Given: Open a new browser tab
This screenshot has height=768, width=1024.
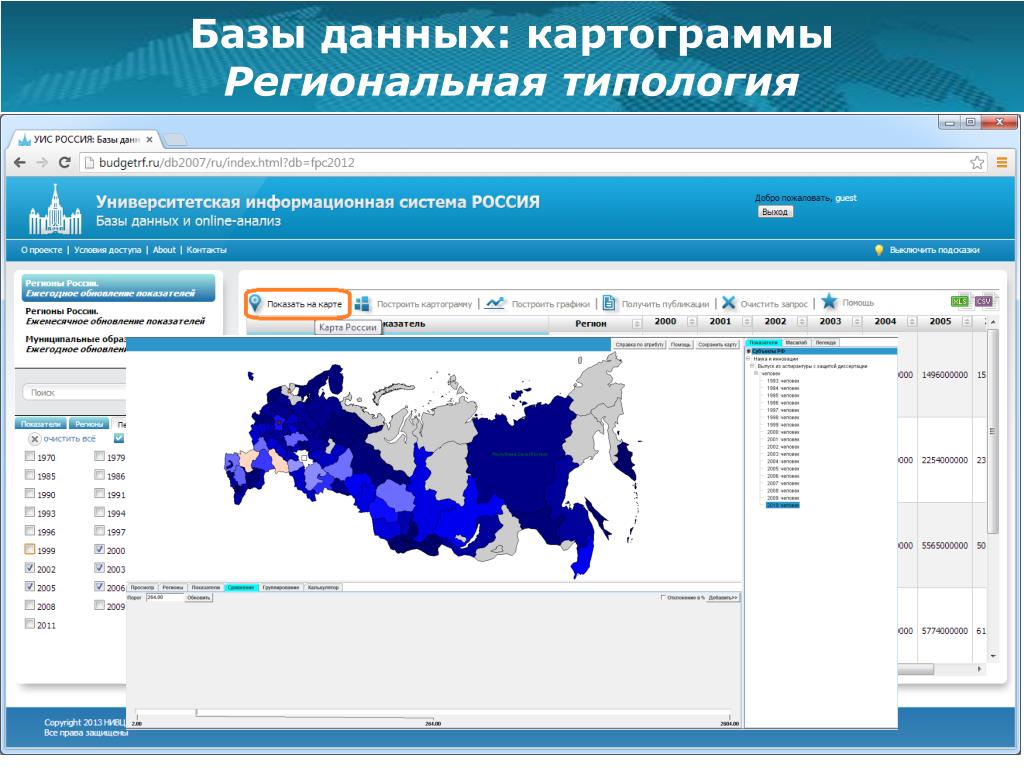Looking at the screenshot, I should click(x=174, y=140).
